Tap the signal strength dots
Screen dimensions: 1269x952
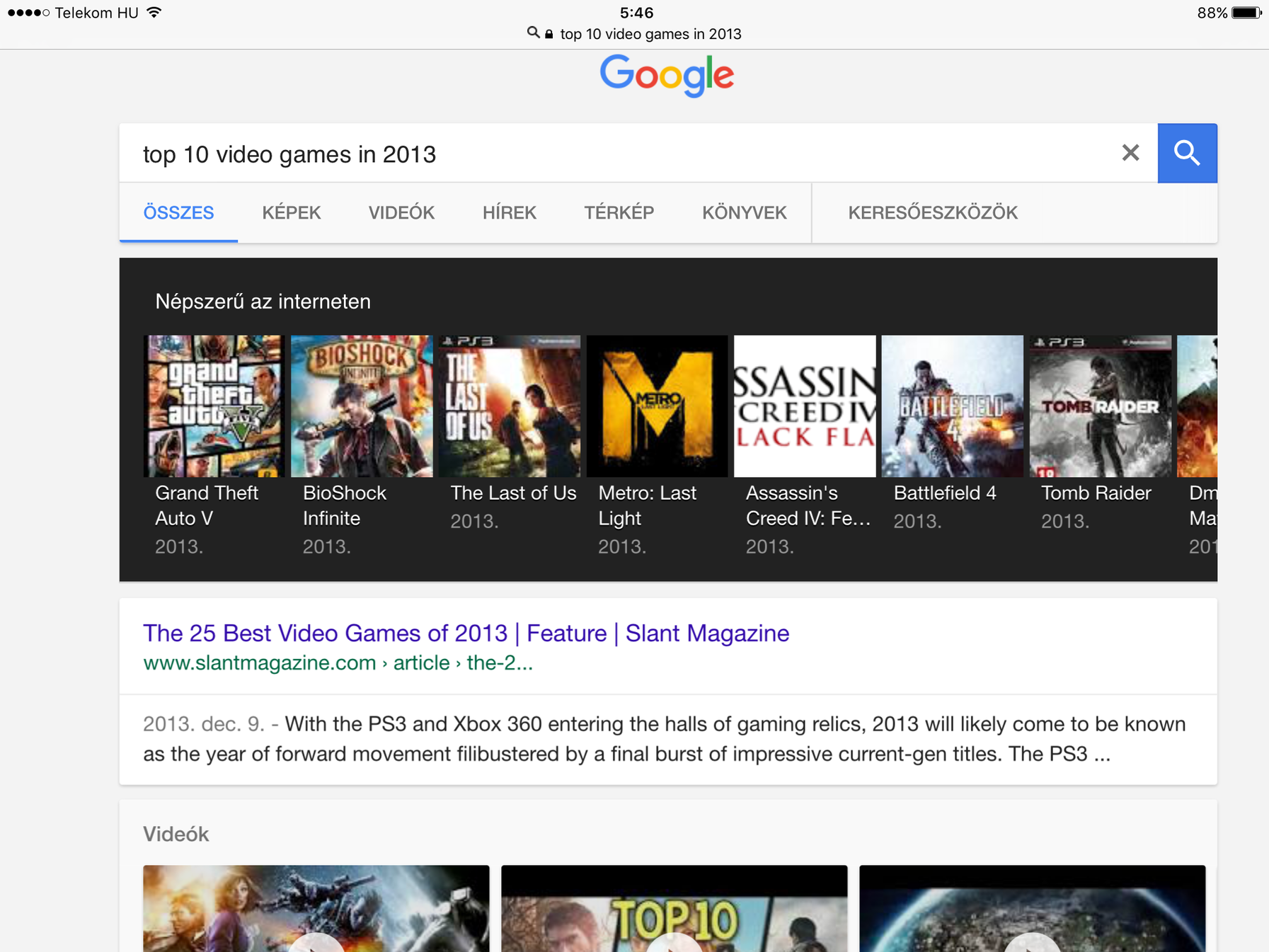[28, 13]
